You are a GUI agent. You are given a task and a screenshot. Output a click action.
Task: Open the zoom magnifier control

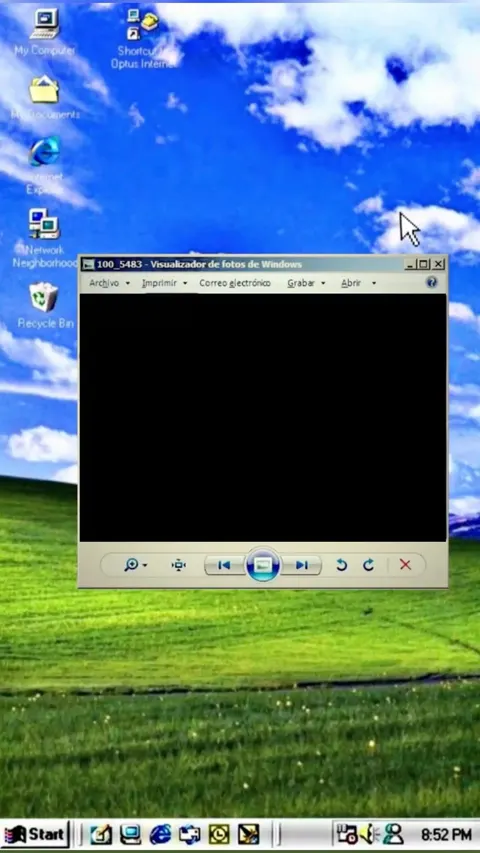click(131, 565)
